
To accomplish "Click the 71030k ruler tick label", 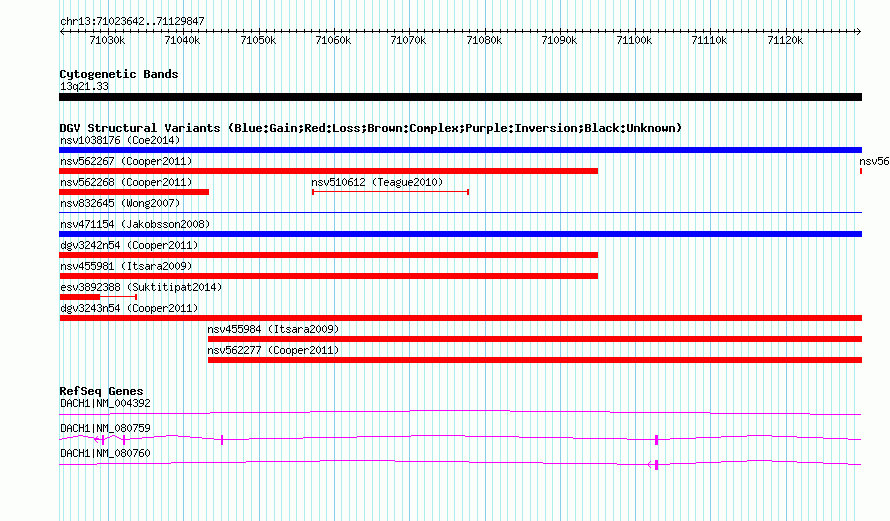I will point(107,40).
